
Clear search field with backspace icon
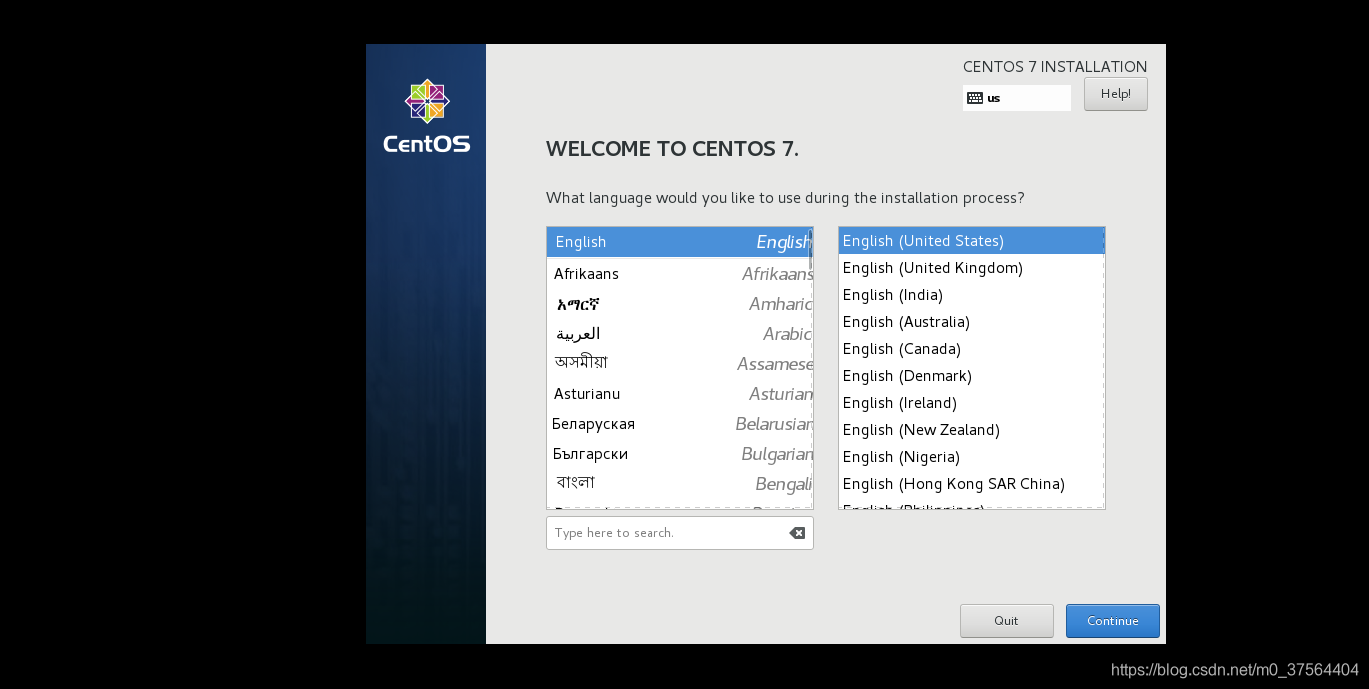pos(797,533)
